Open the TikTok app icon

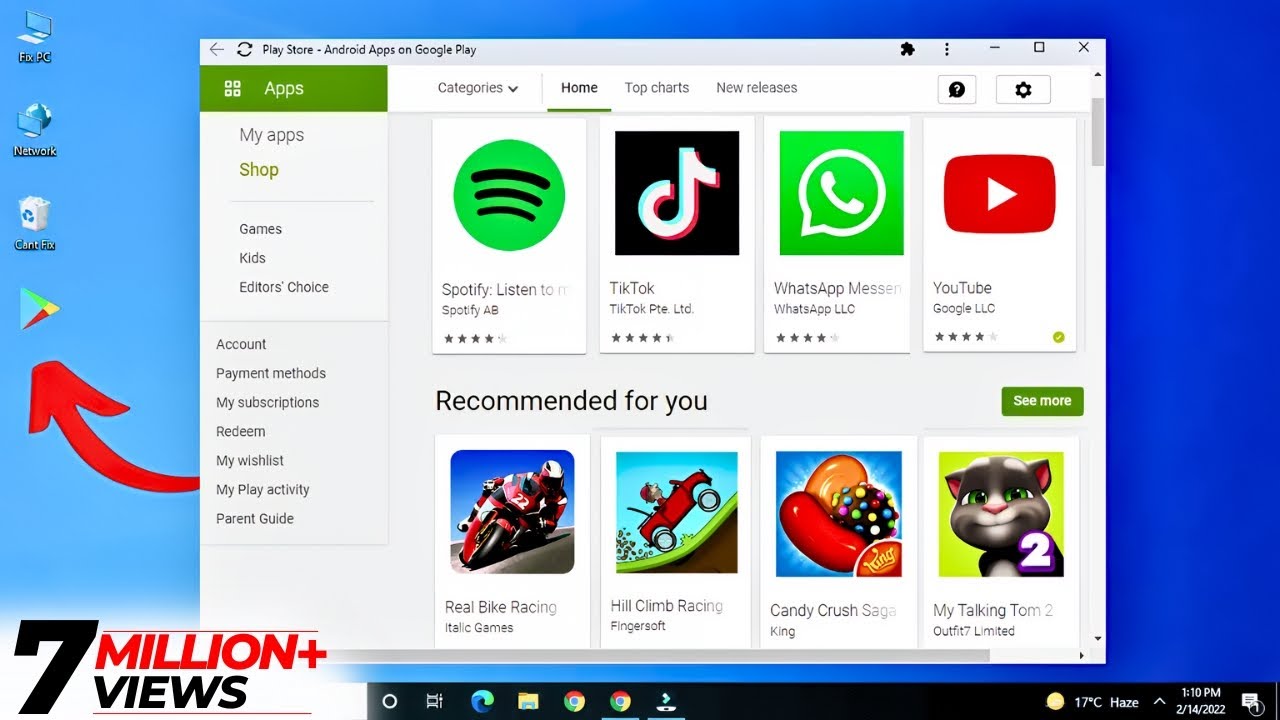click(677, 193)
